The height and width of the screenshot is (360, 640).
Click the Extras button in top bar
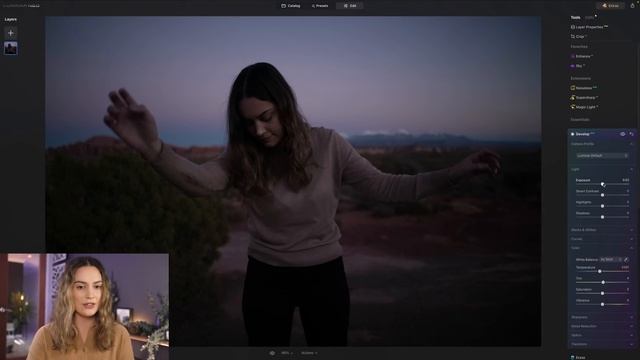(x=611, y=6)
